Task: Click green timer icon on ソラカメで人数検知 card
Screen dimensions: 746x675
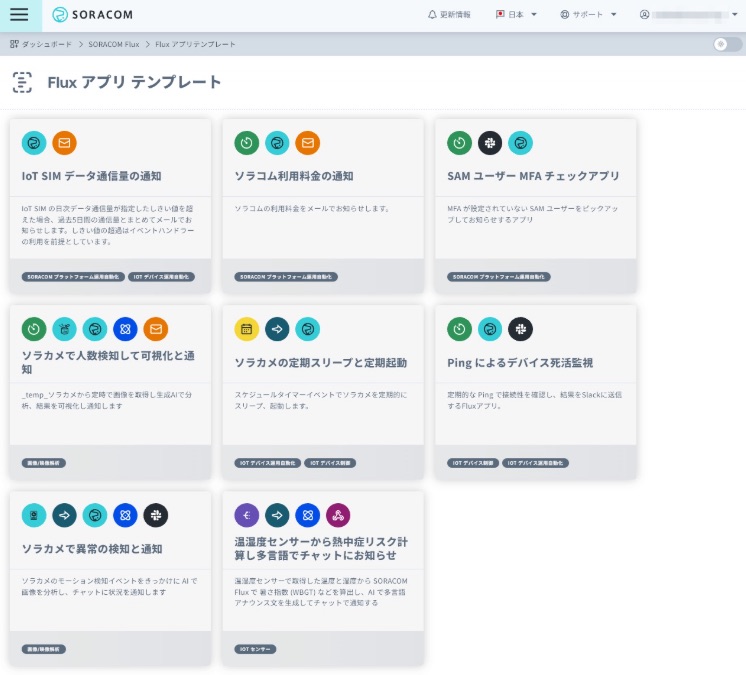Action: click(34, 329)
